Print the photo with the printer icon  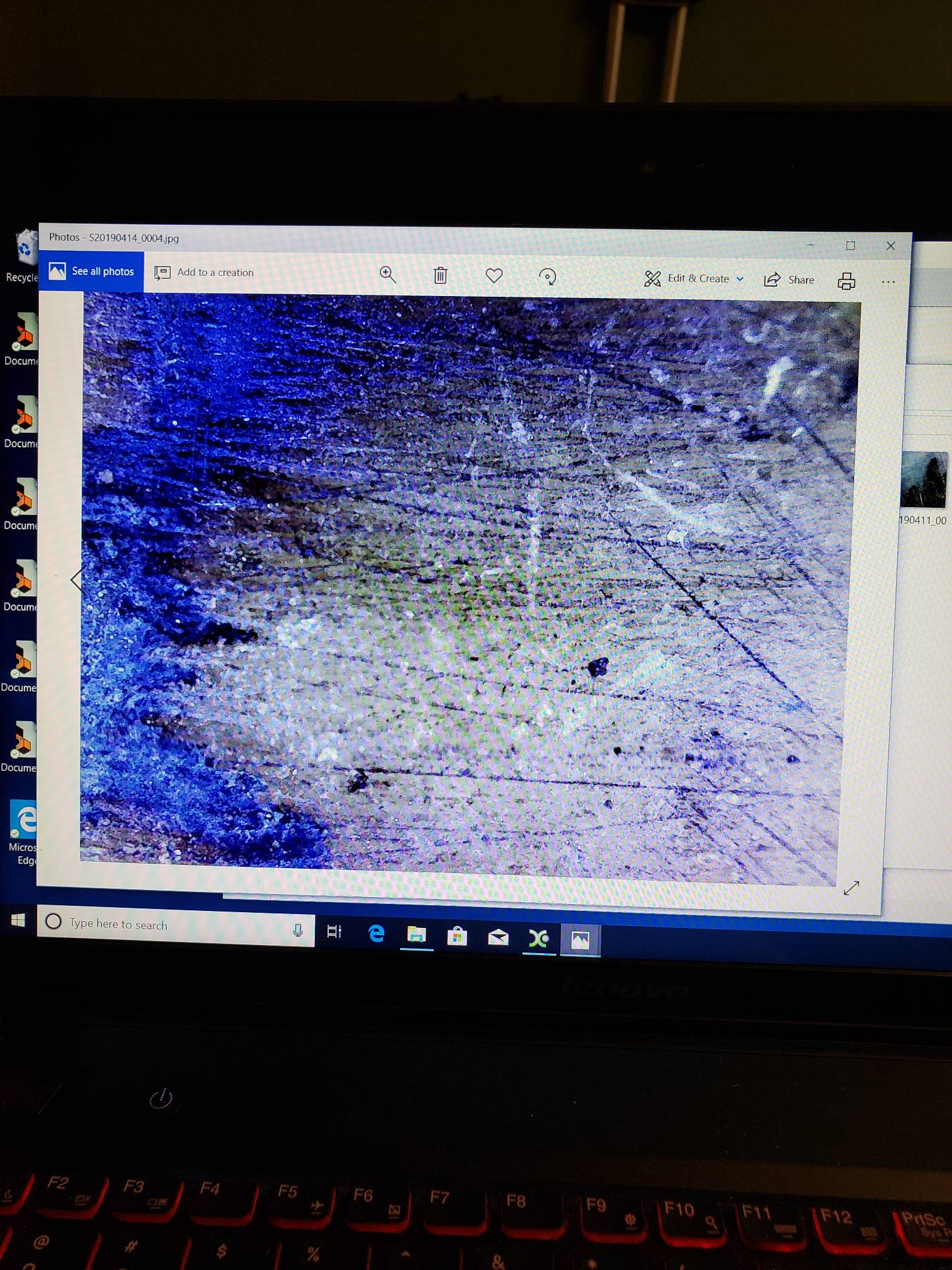(846, 281)
